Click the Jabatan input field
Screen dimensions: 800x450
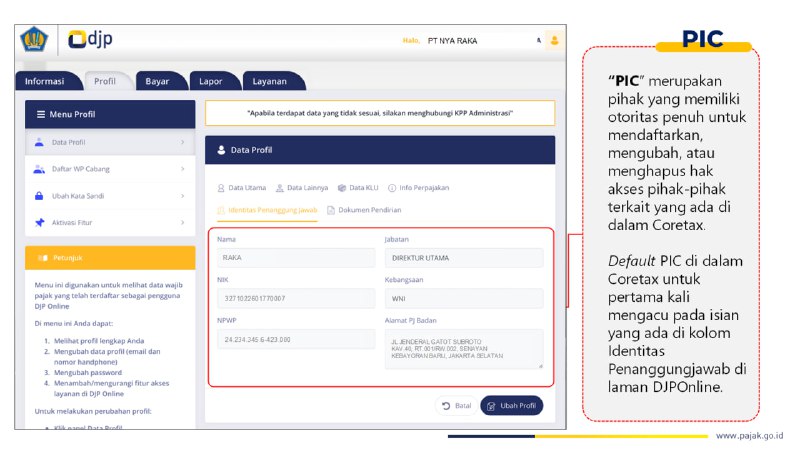pos(463,258)
